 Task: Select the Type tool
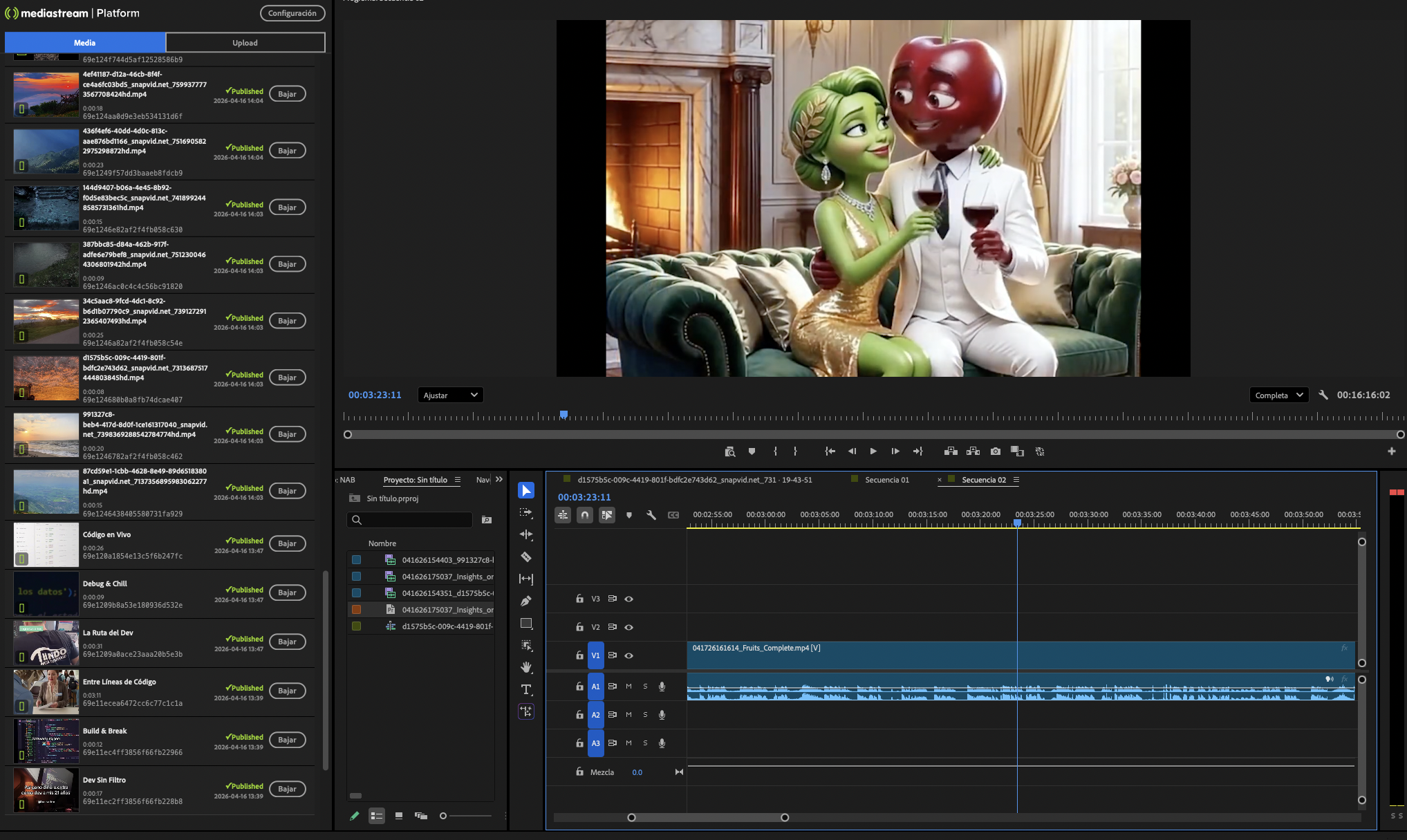[526, 689]
